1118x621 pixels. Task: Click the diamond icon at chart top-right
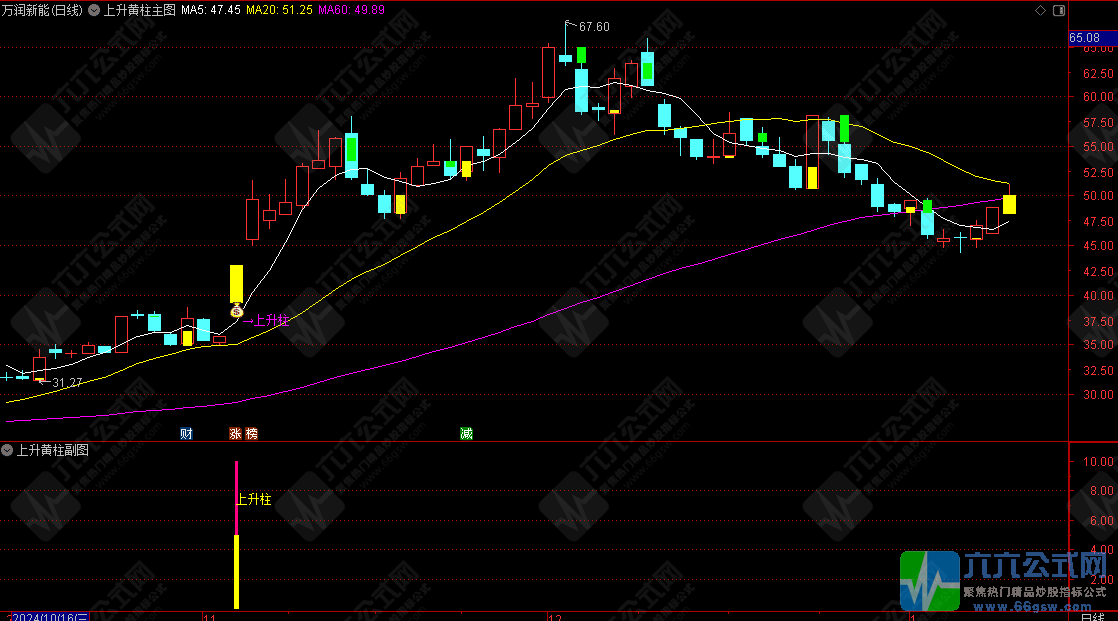1041,10
